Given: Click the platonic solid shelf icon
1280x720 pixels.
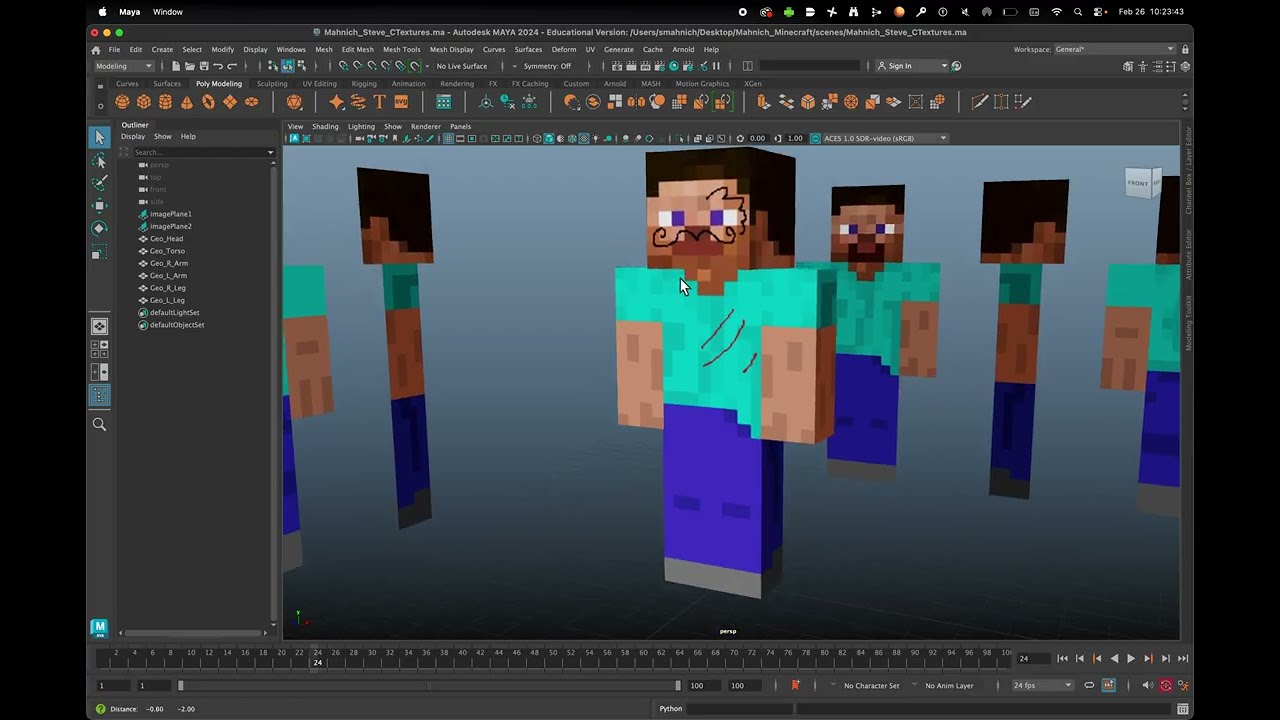Looking at the screenshot, I should [x=294, y=102].
